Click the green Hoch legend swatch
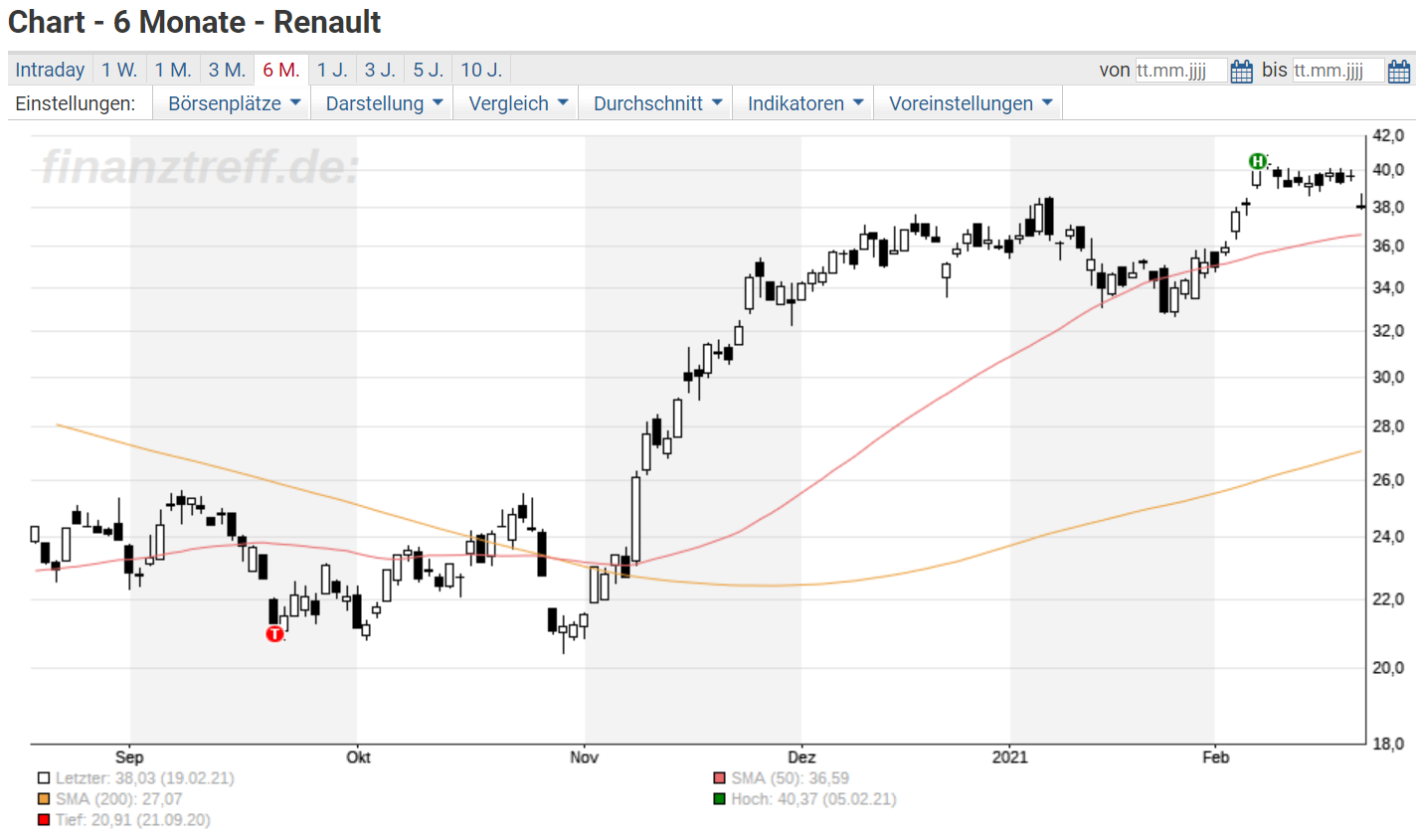1416x840 pixels. click(720, 799)
